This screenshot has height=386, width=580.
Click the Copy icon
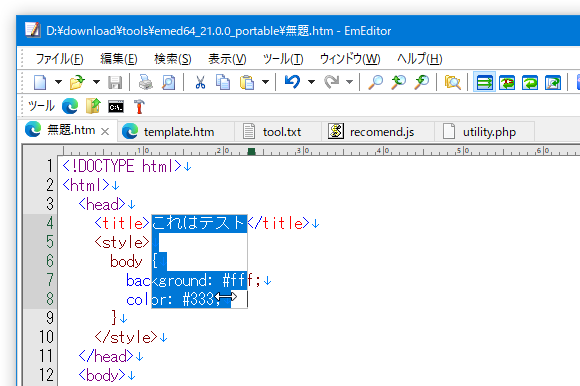click(223, 82)
